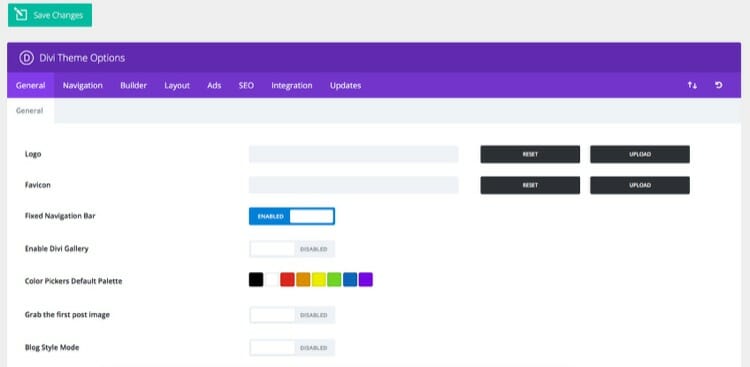This screenshot has height=367, width=750.
Task: Go to the Layout tab
Action: point(177,85)
